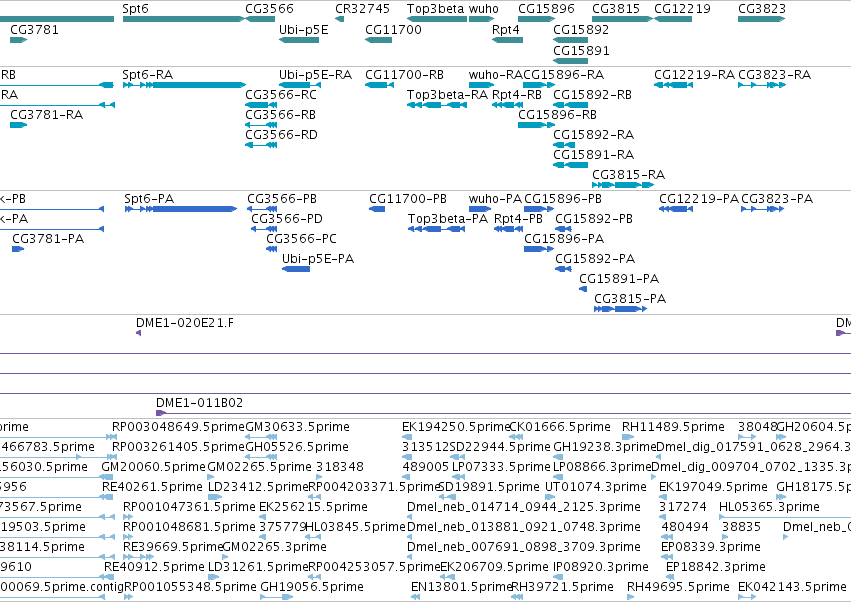Screen dimensions: 851x602
Task: Click the RP003048649.5prime EST label
Action: [x=178, y=427]
